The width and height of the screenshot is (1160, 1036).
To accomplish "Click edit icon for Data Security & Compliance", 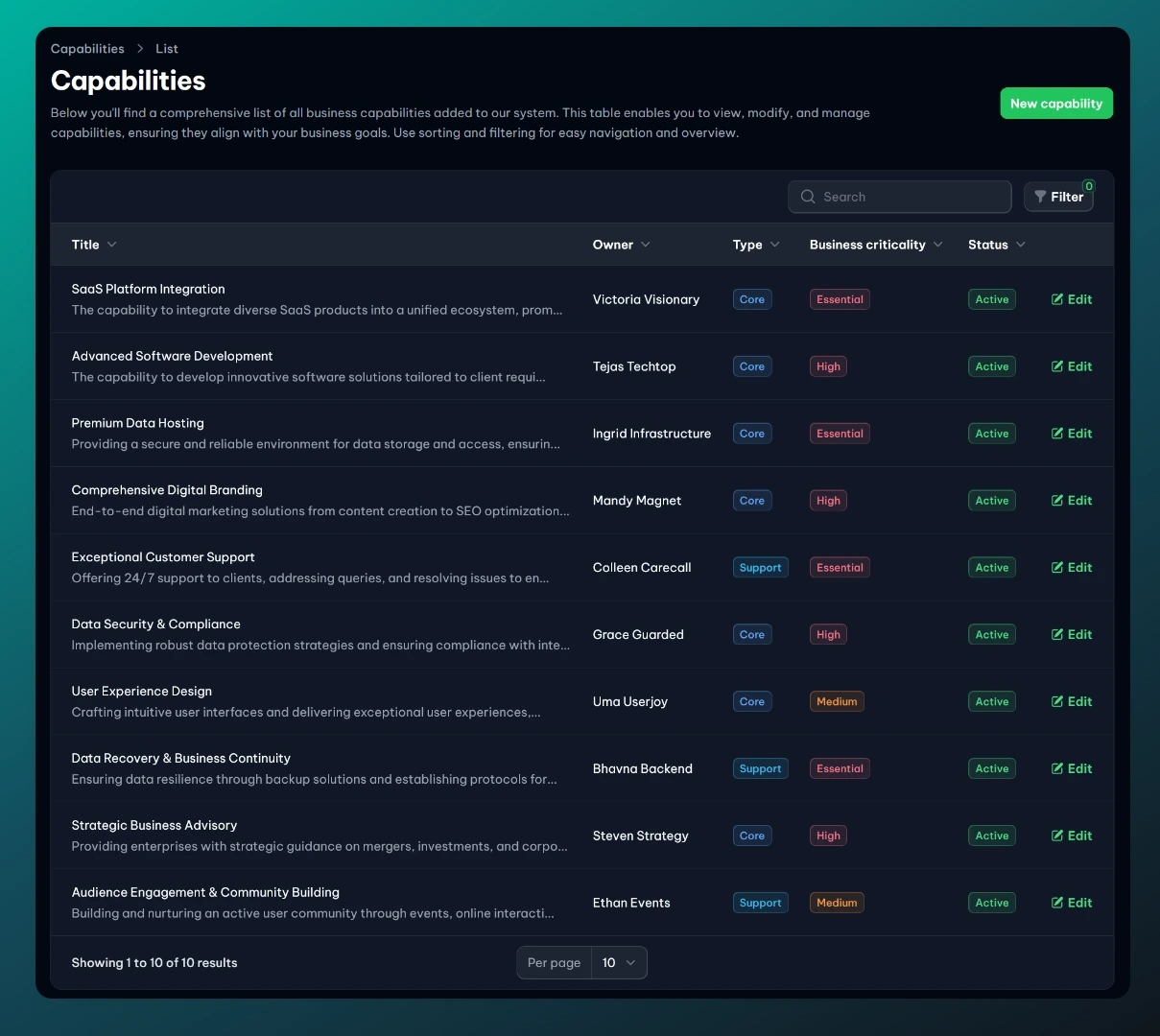I will (x=1057, y=635).
